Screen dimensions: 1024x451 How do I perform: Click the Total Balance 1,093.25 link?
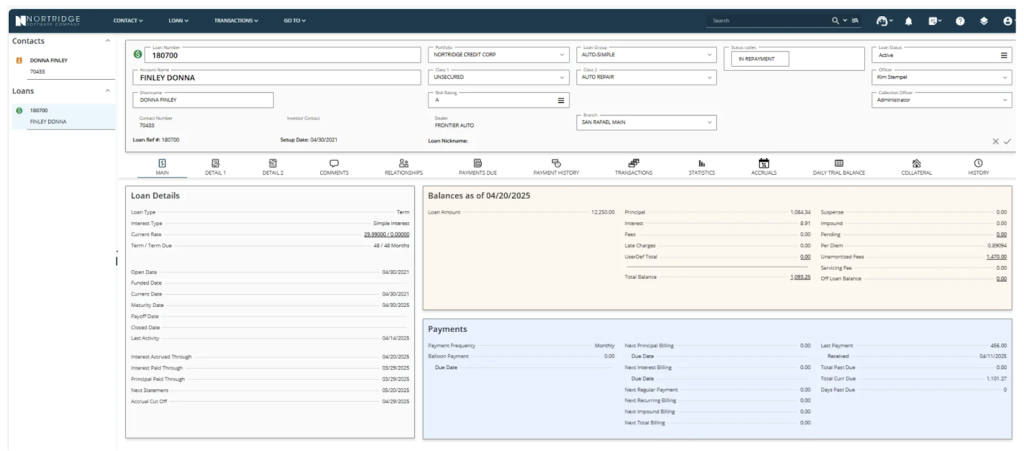pyautogui.click(x=800, y=277)
